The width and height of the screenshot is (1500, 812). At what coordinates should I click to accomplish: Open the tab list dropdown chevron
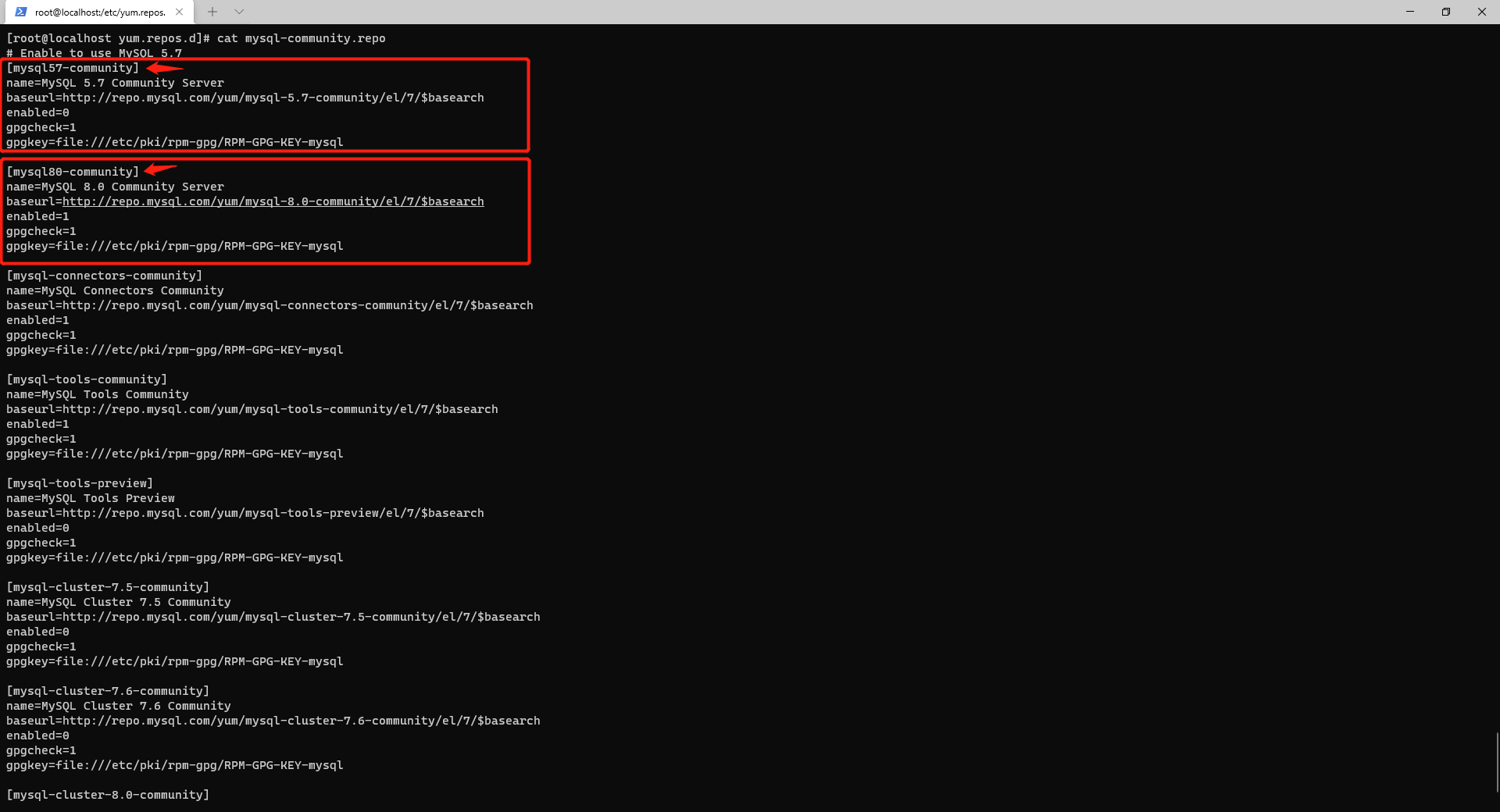tap(239, 12)
